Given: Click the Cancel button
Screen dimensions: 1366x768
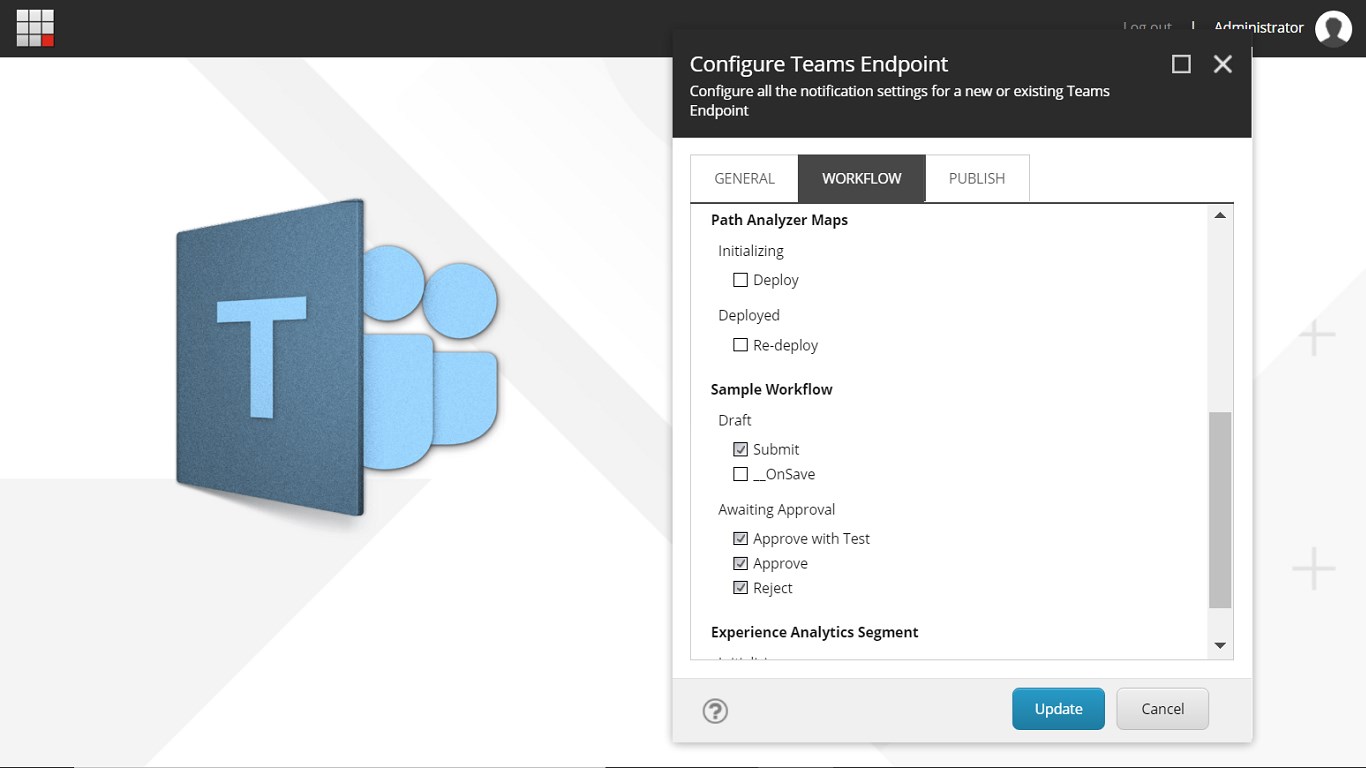Looking at the screenshot, I should [x=1162, y=709].
